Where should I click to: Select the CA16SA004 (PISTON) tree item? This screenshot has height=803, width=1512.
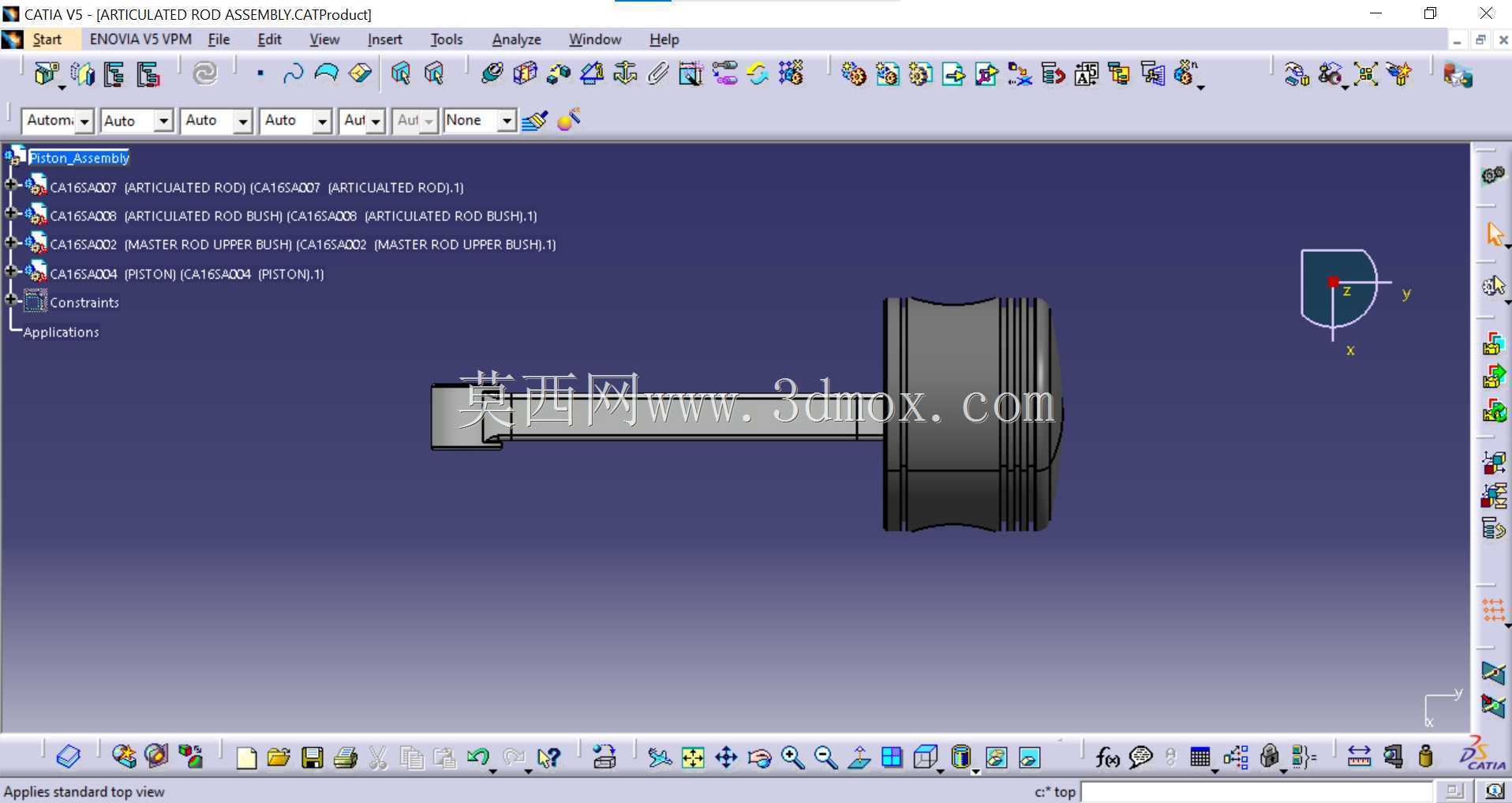pos(186,274)
